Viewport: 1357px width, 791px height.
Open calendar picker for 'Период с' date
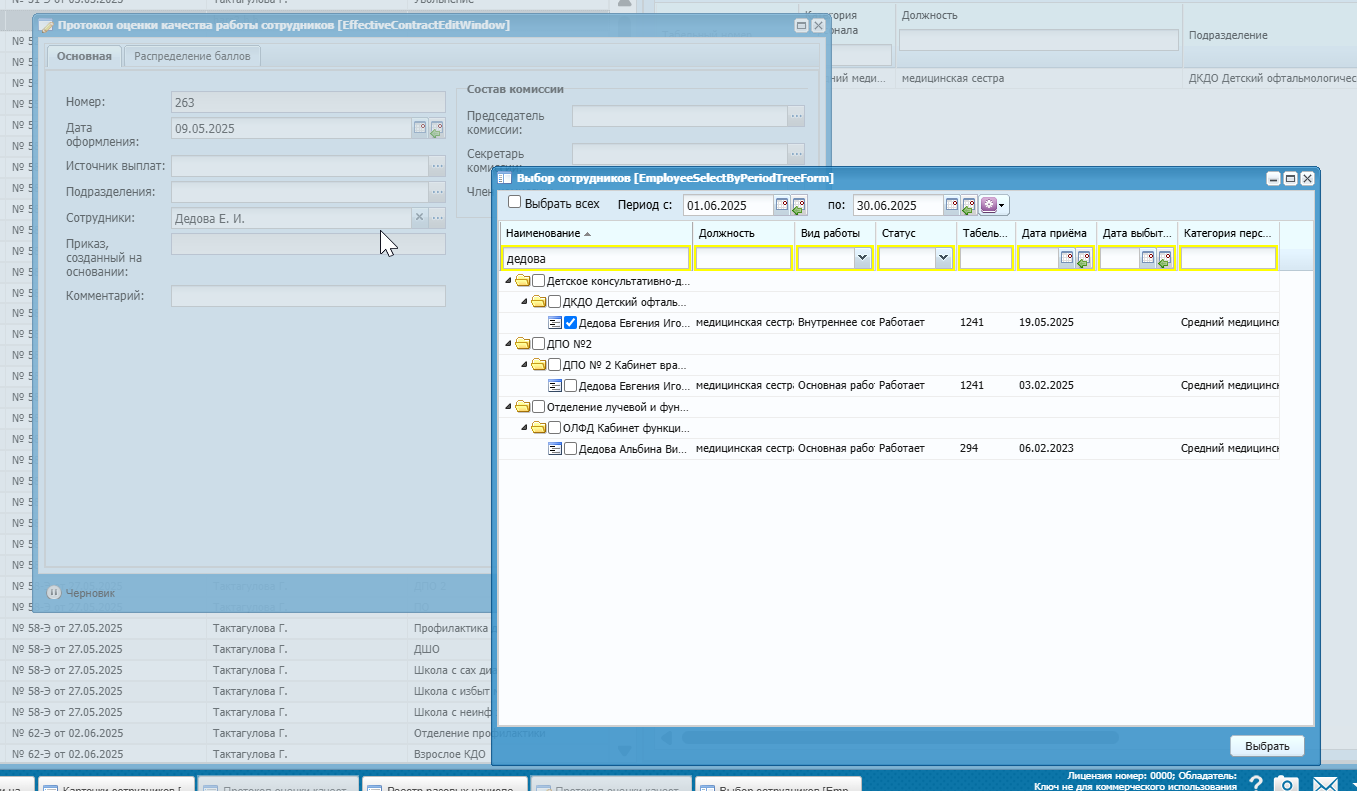click(x=782, y=205)
